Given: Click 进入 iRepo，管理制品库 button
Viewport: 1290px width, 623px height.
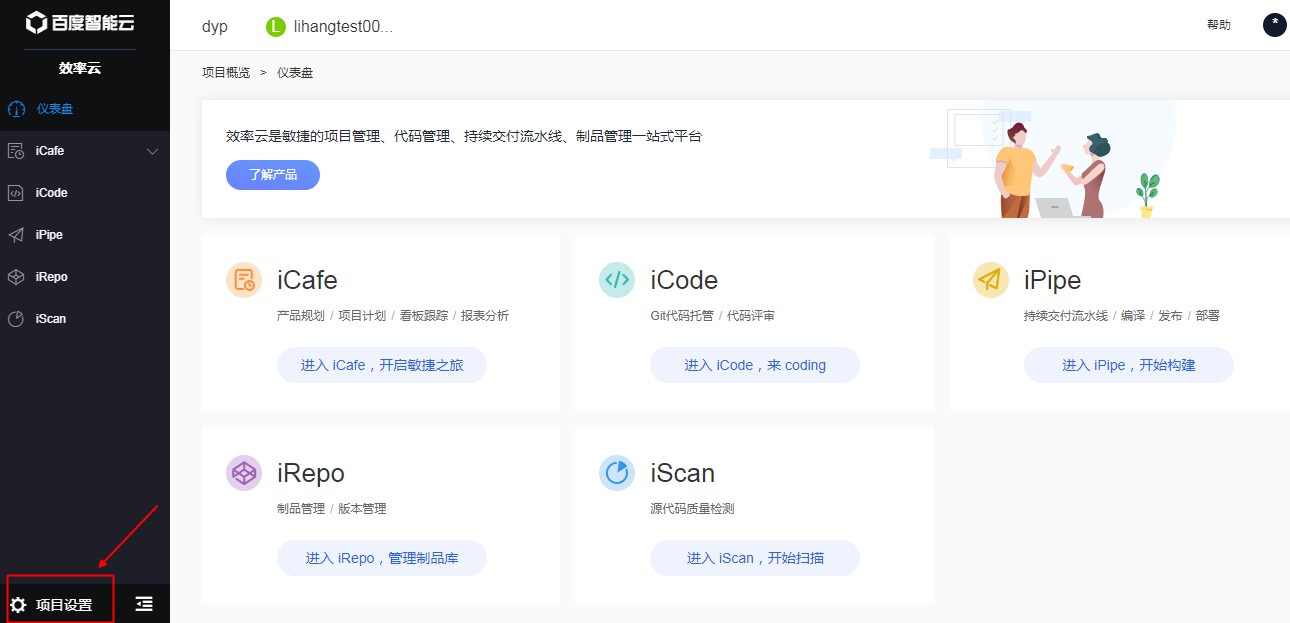Looking at the screenshot, I should click(x=382, y=558).
